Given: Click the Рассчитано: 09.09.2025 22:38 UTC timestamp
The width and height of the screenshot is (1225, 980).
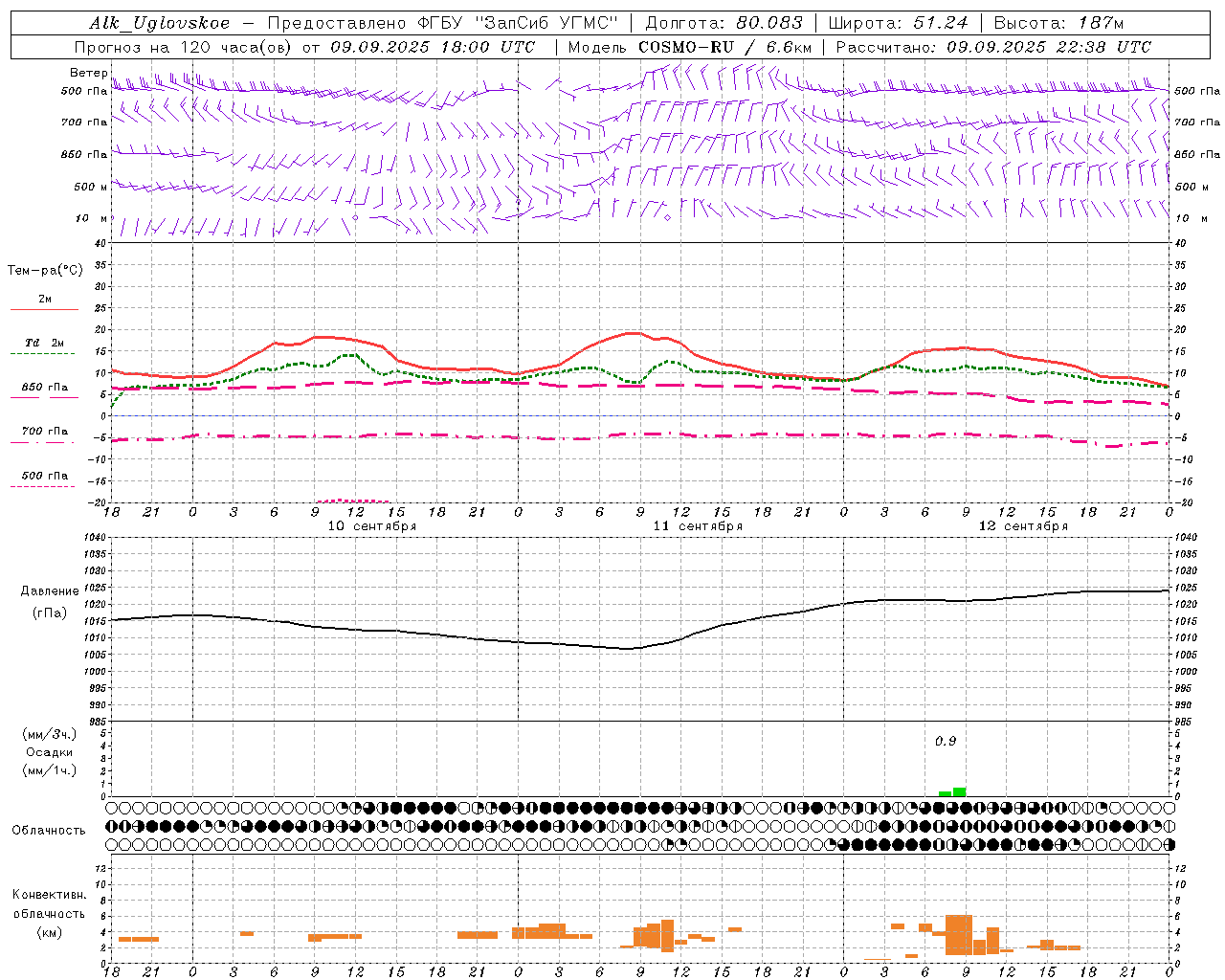Looking at the screenshot, I should [x=993, y=47].
